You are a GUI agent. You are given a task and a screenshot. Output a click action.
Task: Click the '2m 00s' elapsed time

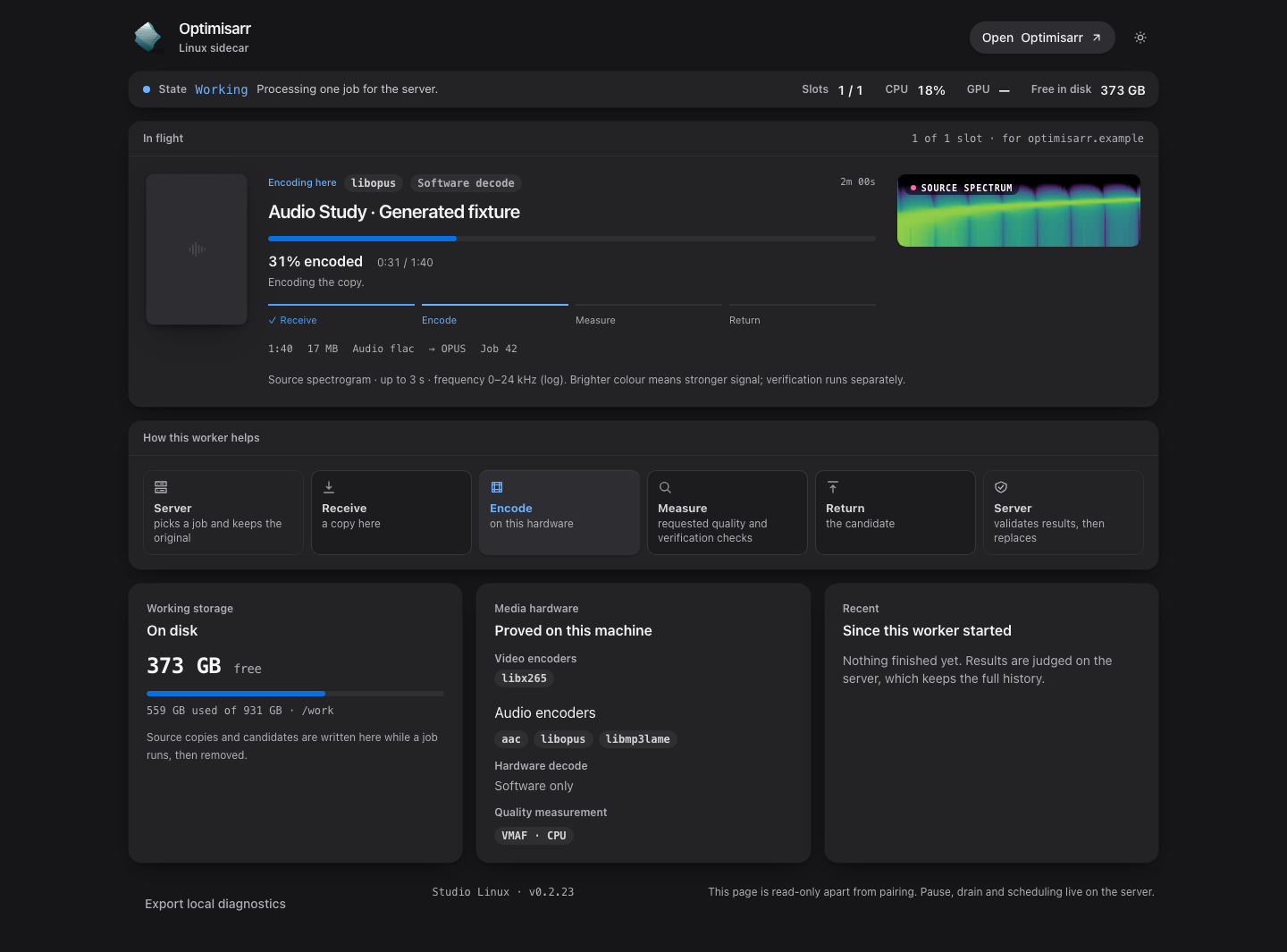pos(858,181)
